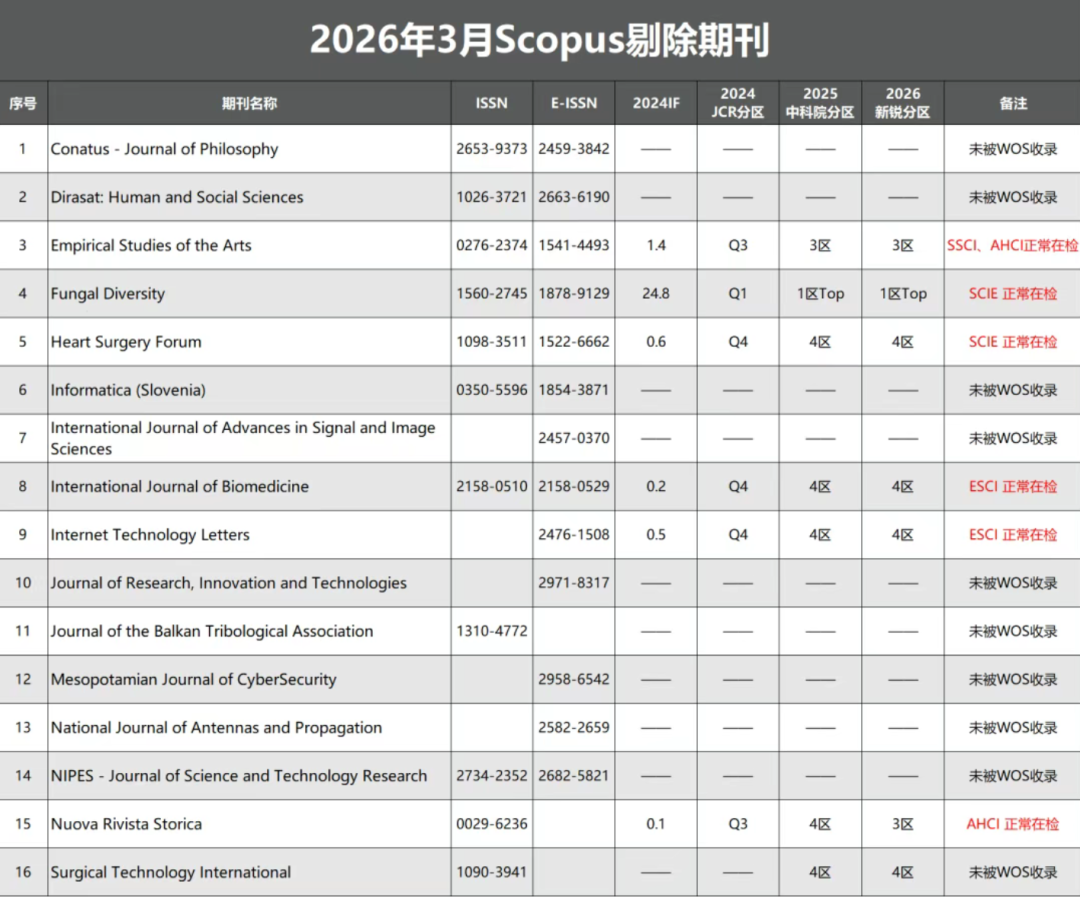This screenshot has width=1080, height=898.
Task: Select Internet Technology Letters journal name
Action: (x=150, y=535)
